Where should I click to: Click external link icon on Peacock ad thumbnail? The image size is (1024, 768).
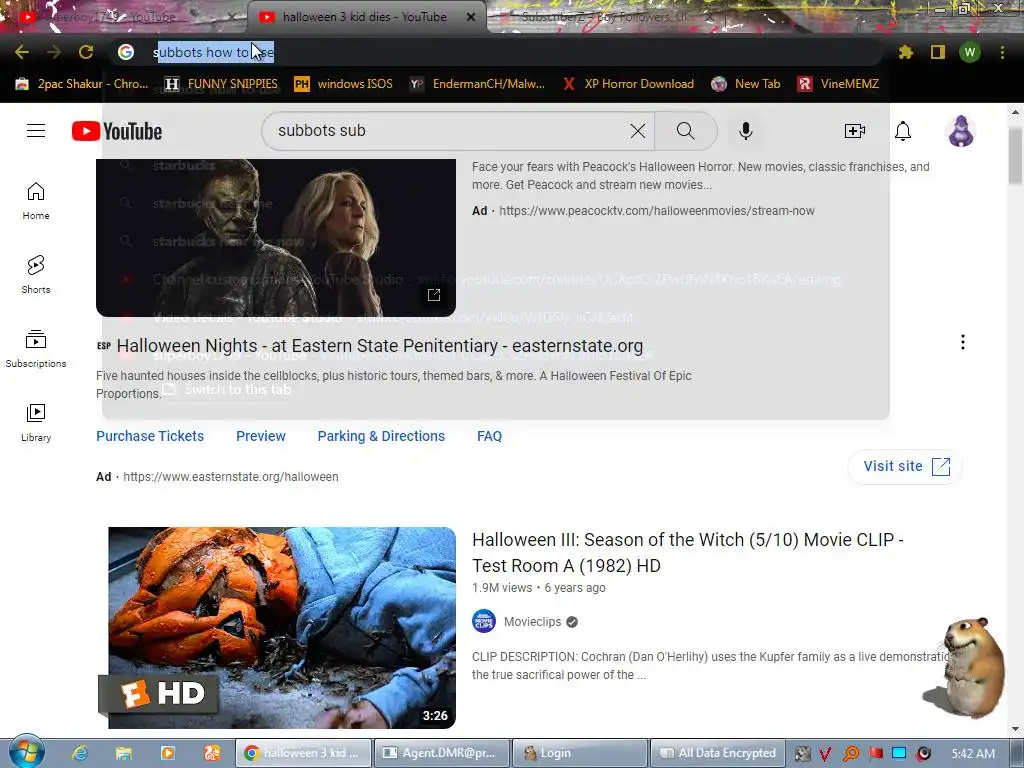tap(434, 295)
